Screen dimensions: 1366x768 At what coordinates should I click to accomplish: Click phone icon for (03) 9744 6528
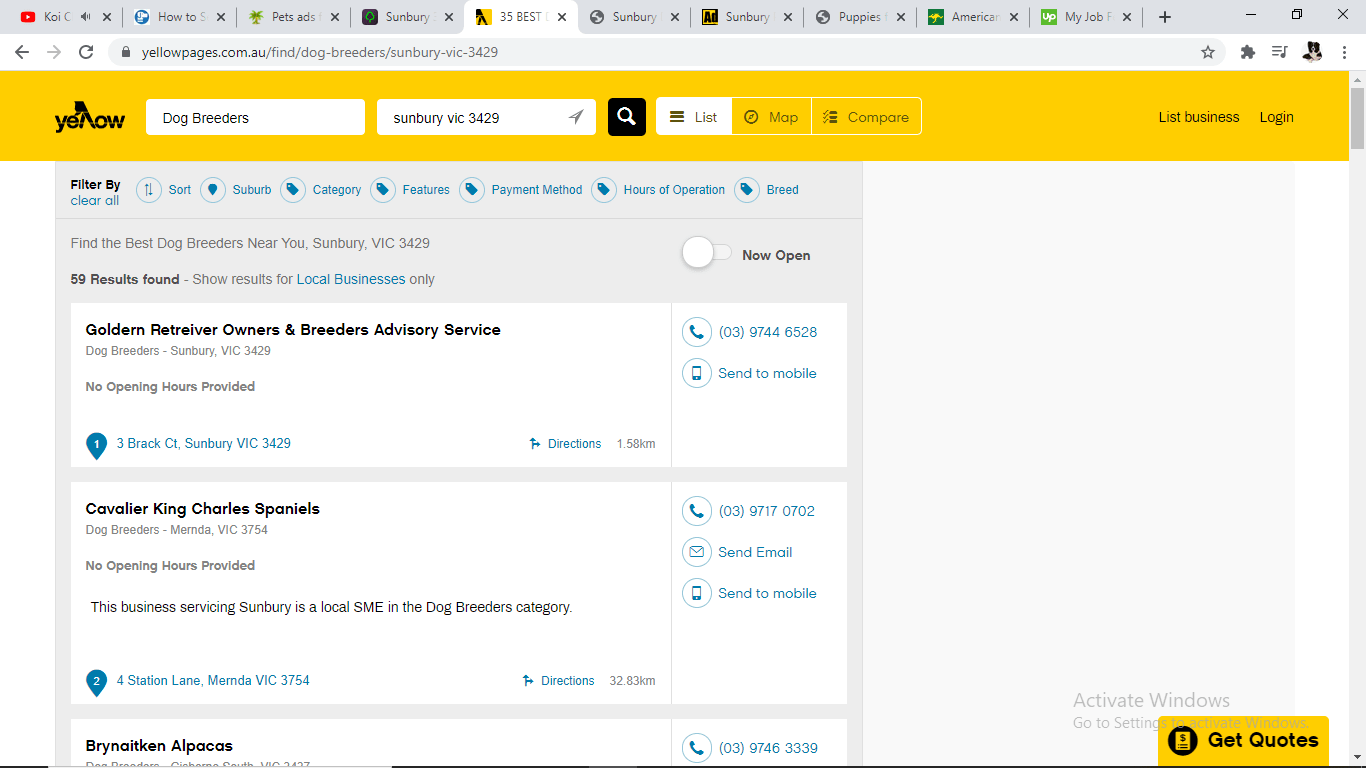click(x=697, y=332)
